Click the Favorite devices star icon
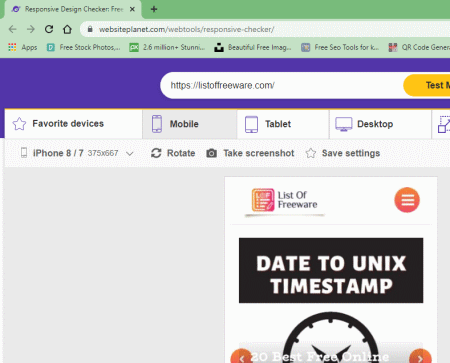 [x=19, y=124]
